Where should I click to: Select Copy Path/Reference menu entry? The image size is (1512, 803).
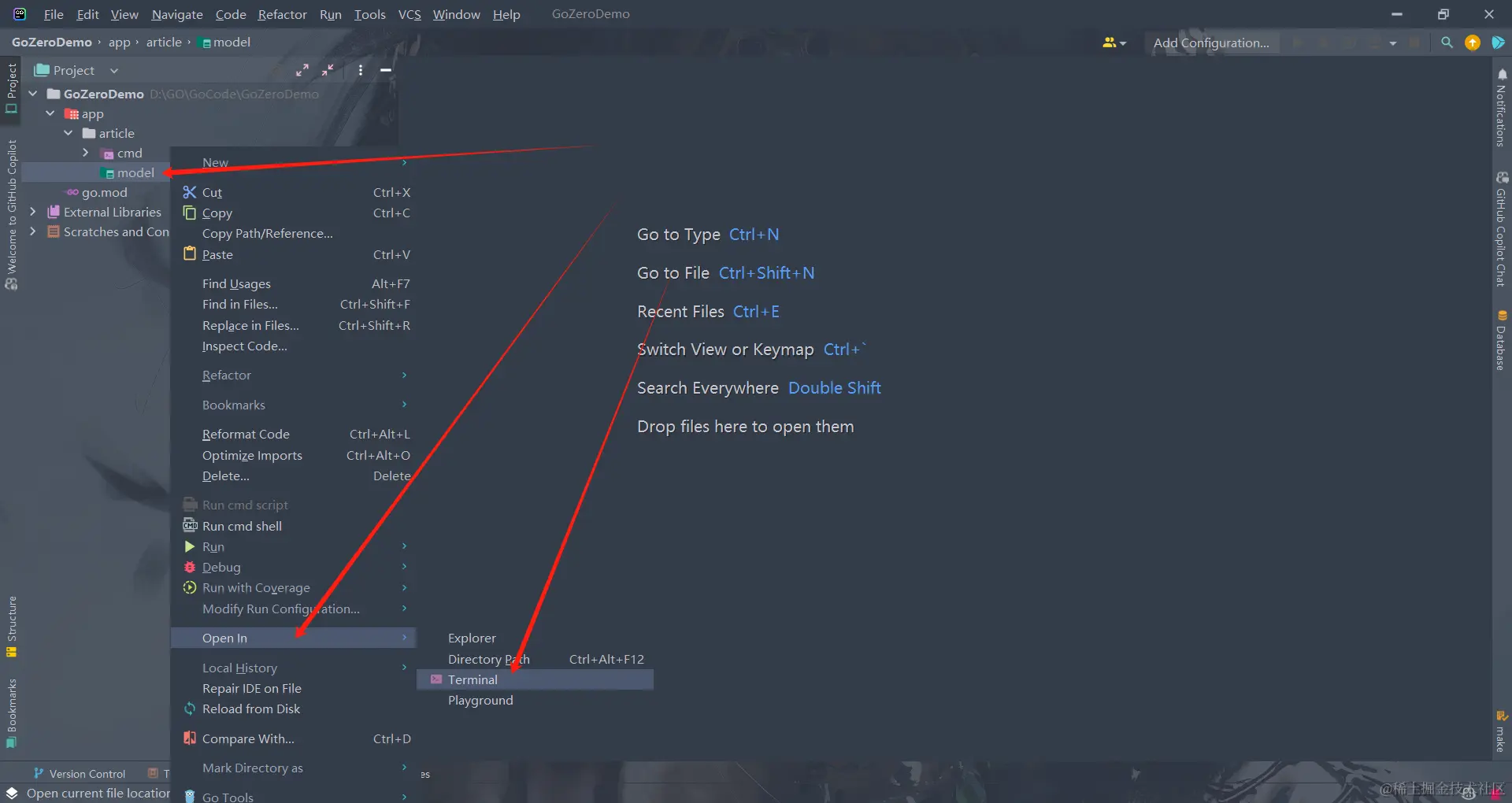point(293,233)
